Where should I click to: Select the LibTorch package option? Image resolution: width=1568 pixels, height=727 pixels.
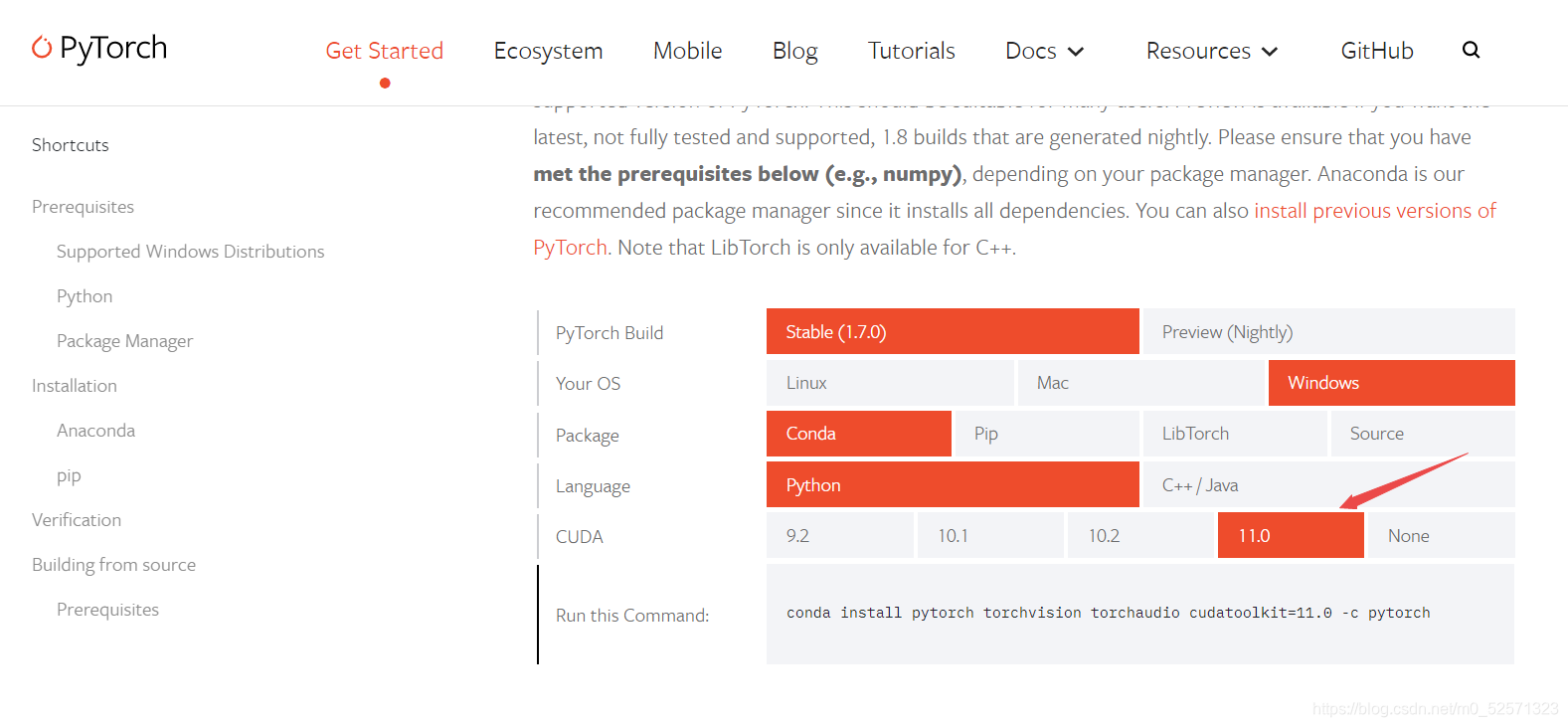1235,434
